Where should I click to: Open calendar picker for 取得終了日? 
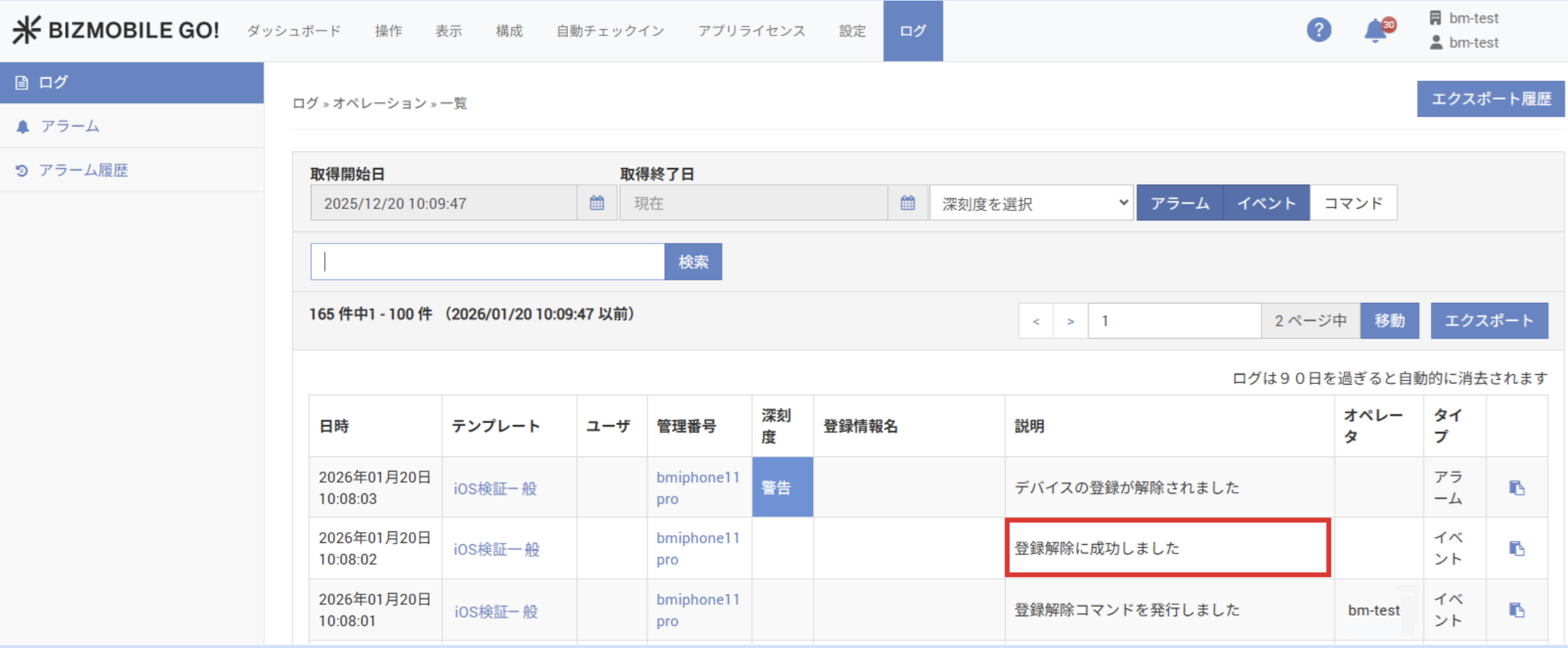[908, 203]
